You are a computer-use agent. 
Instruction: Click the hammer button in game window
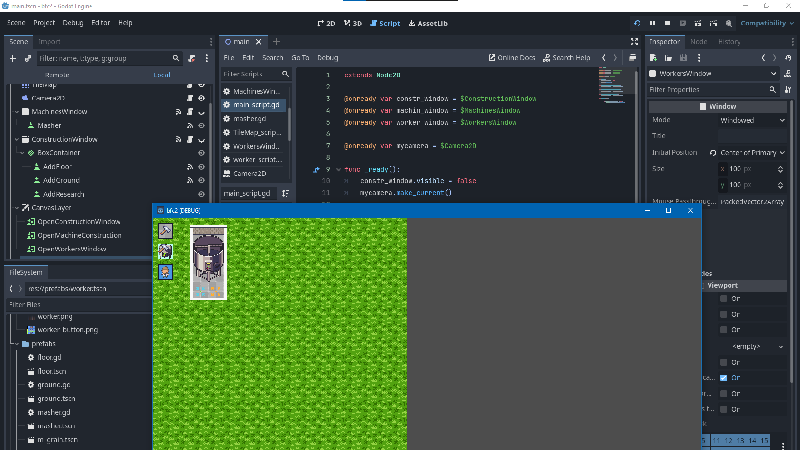pos(166,231)
